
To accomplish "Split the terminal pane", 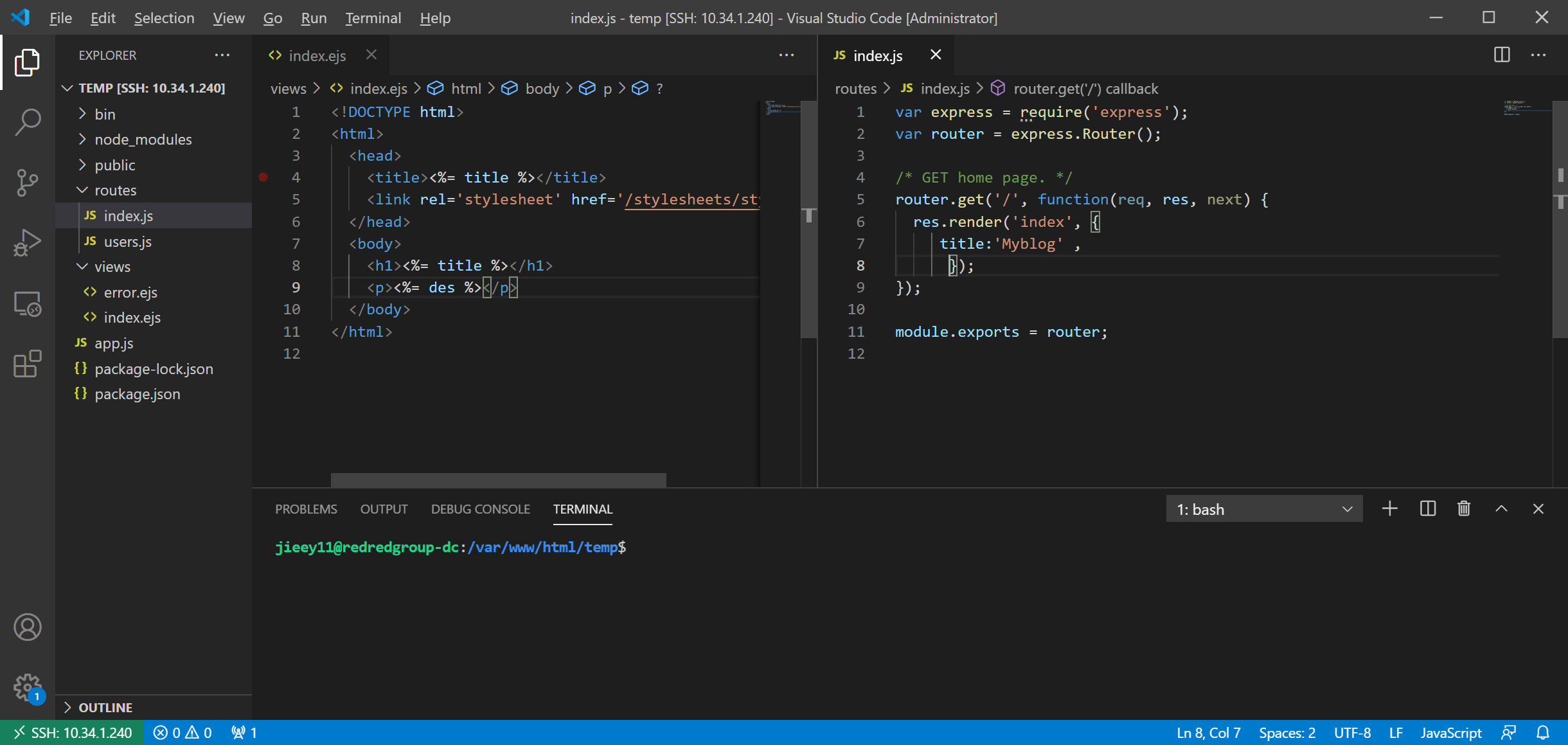I will tap(1427, 509).
